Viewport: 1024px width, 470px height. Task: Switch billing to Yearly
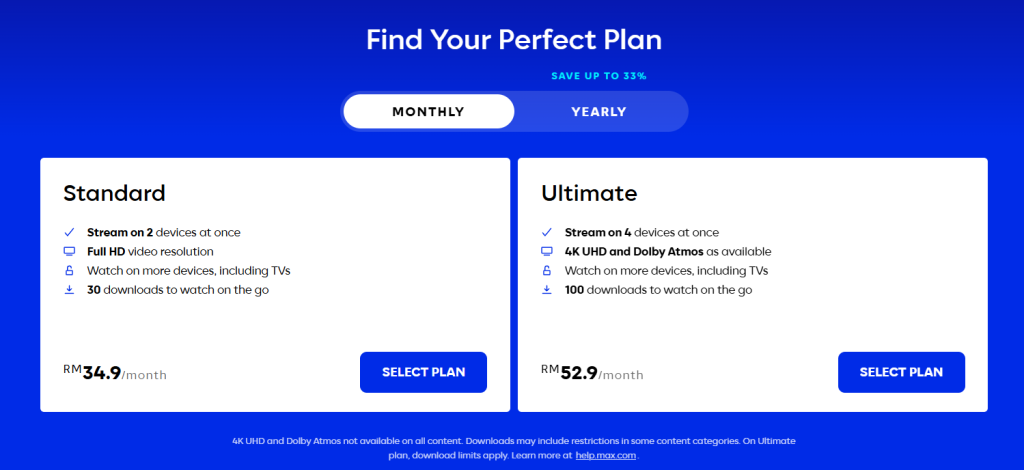pyautogui.click(x=599, y=112)
